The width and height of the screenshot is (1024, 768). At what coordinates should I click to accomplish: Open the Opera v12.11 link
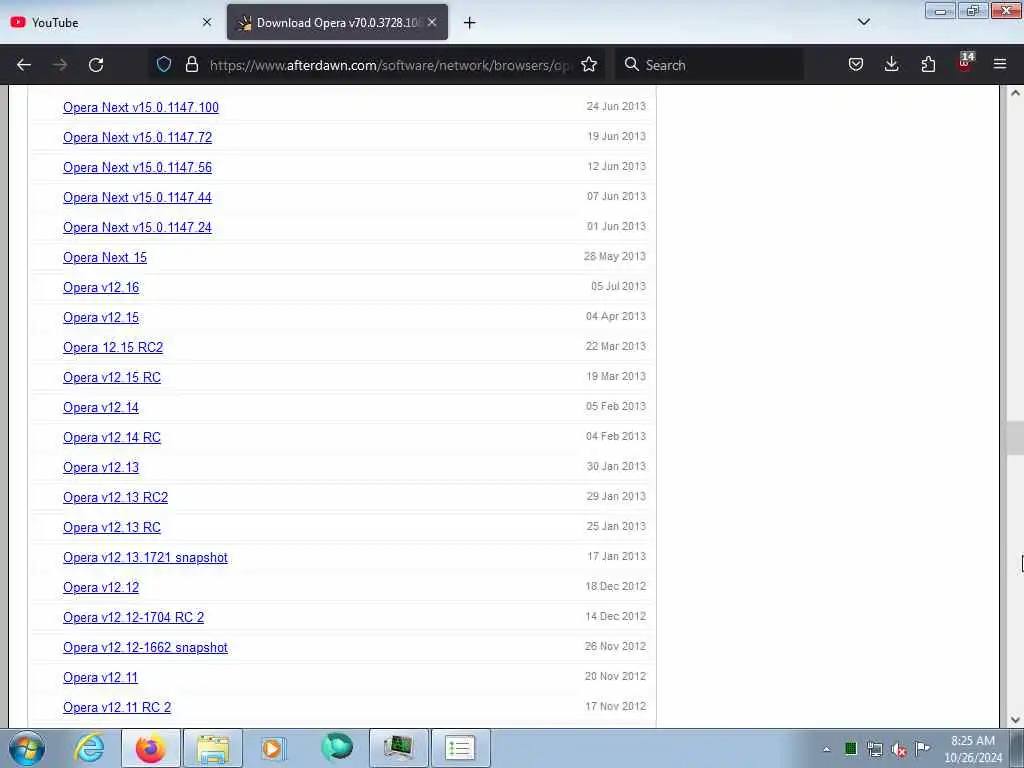[100, 678]
